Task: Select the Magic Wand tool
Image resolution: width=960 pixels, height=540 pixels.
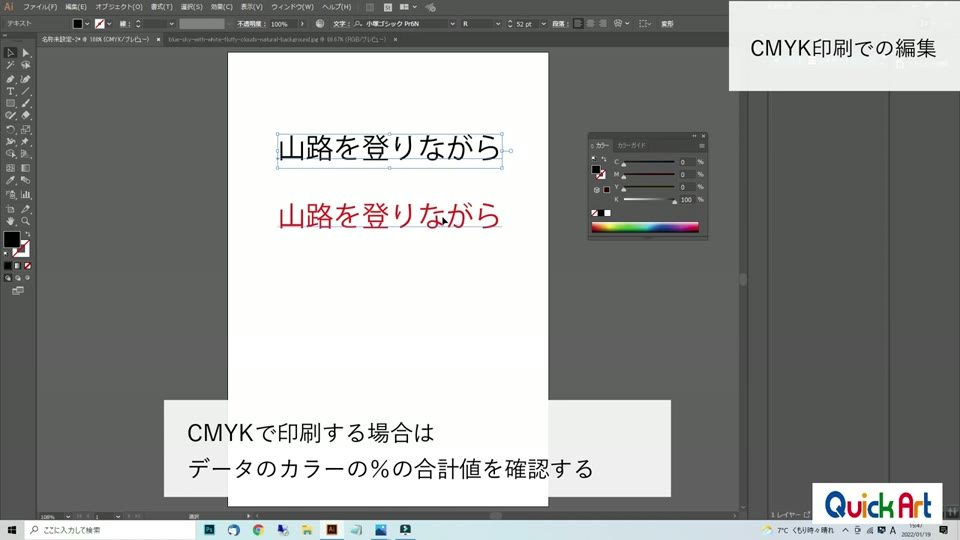Action: point(10,65)
